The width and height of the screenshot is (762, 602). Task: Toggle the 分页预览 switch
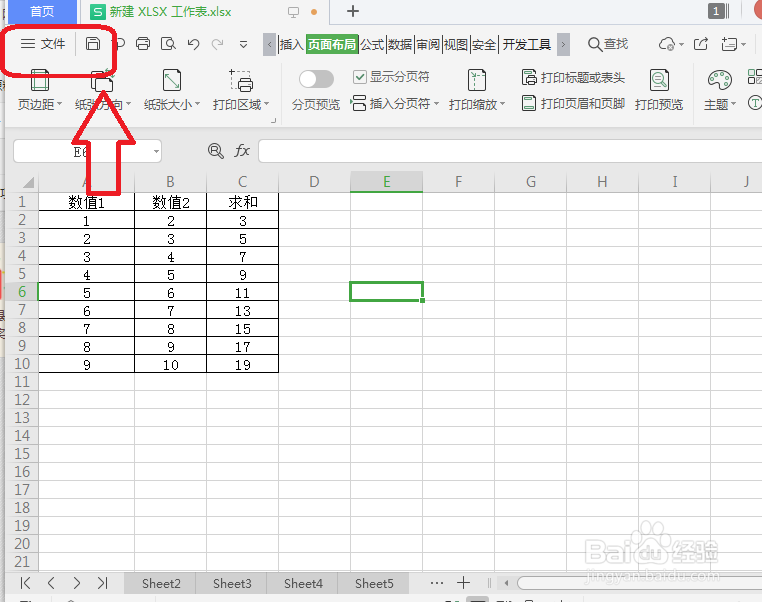coord(316,79)
